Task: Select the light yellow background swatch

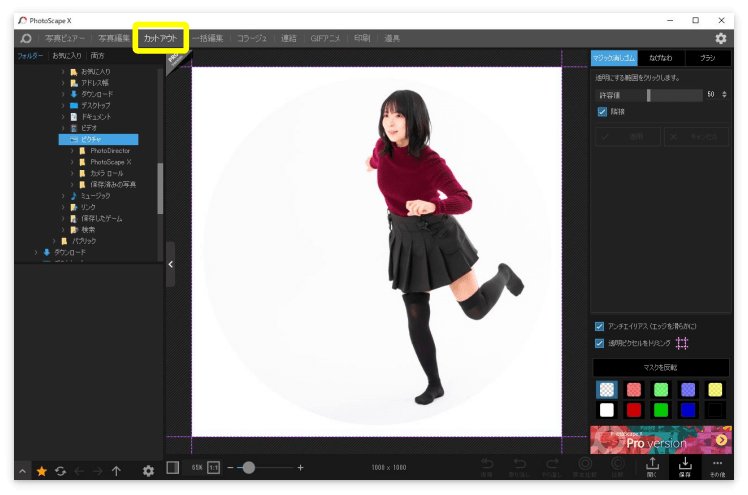Action: coord(715,390)
